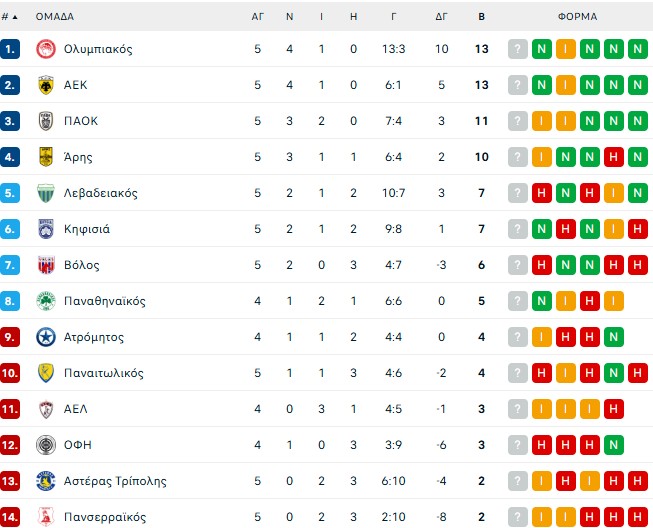653x528 pixels.
Task: Click the rank 1 position badge
Action: [x=11, y=49]
